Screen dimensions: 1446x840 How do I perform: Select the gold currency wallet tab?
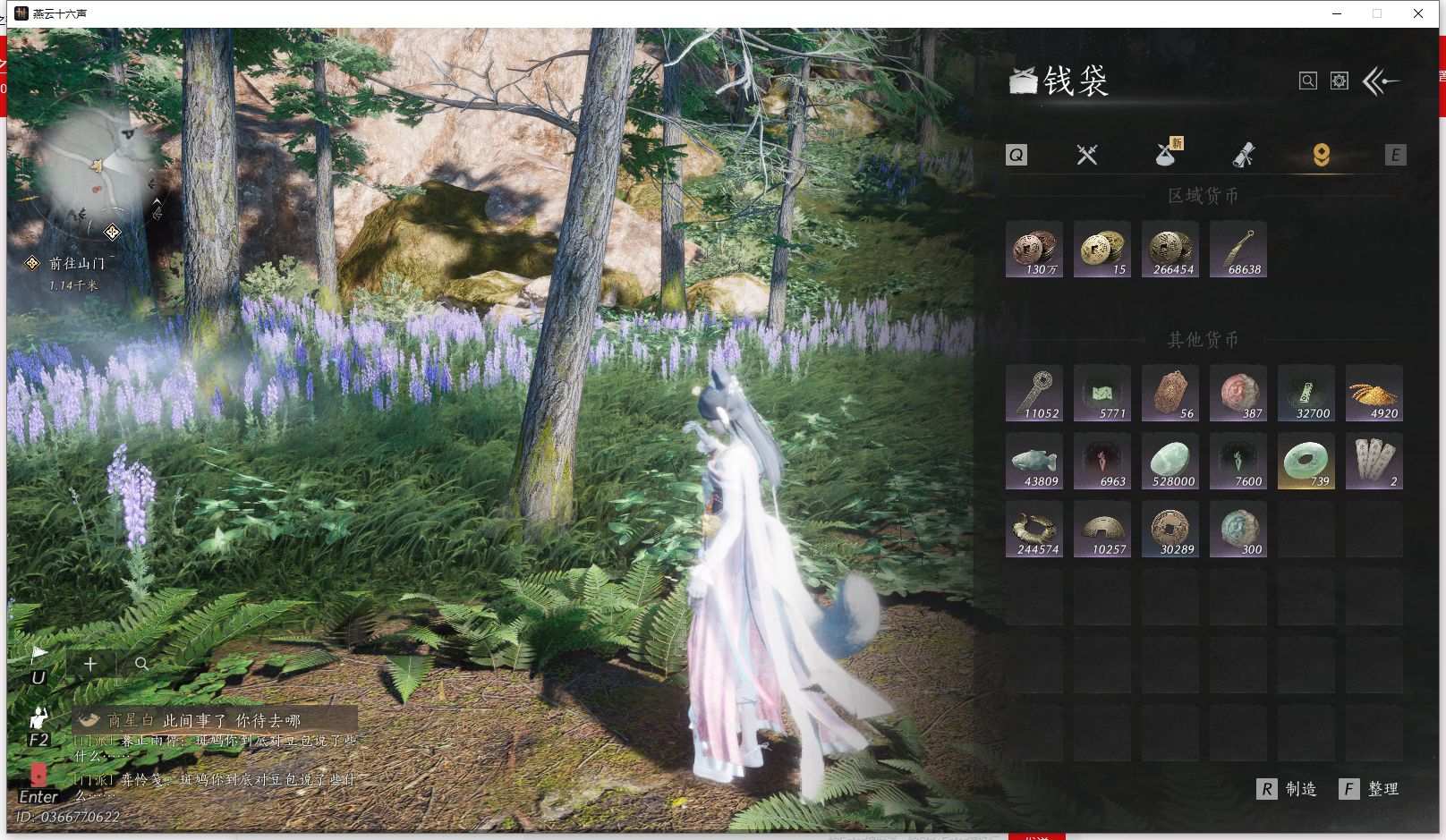1321,155
